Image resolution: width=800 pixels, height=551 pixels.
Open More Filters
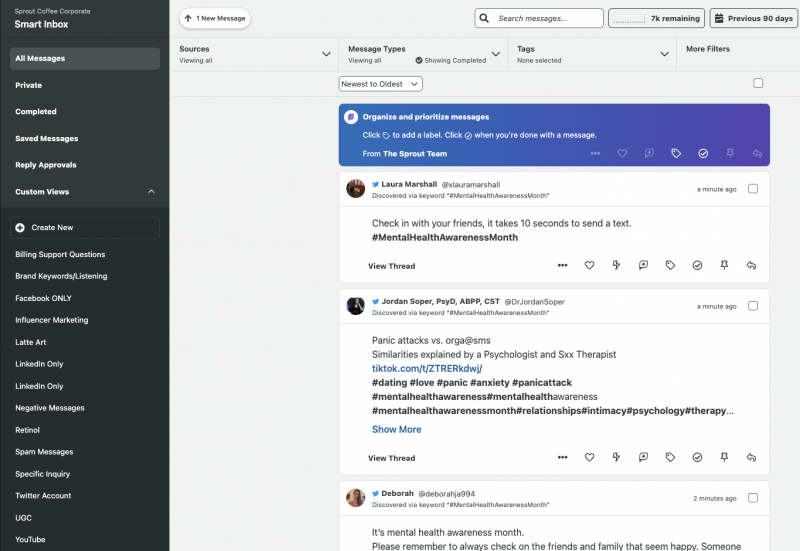coord(708,49)
